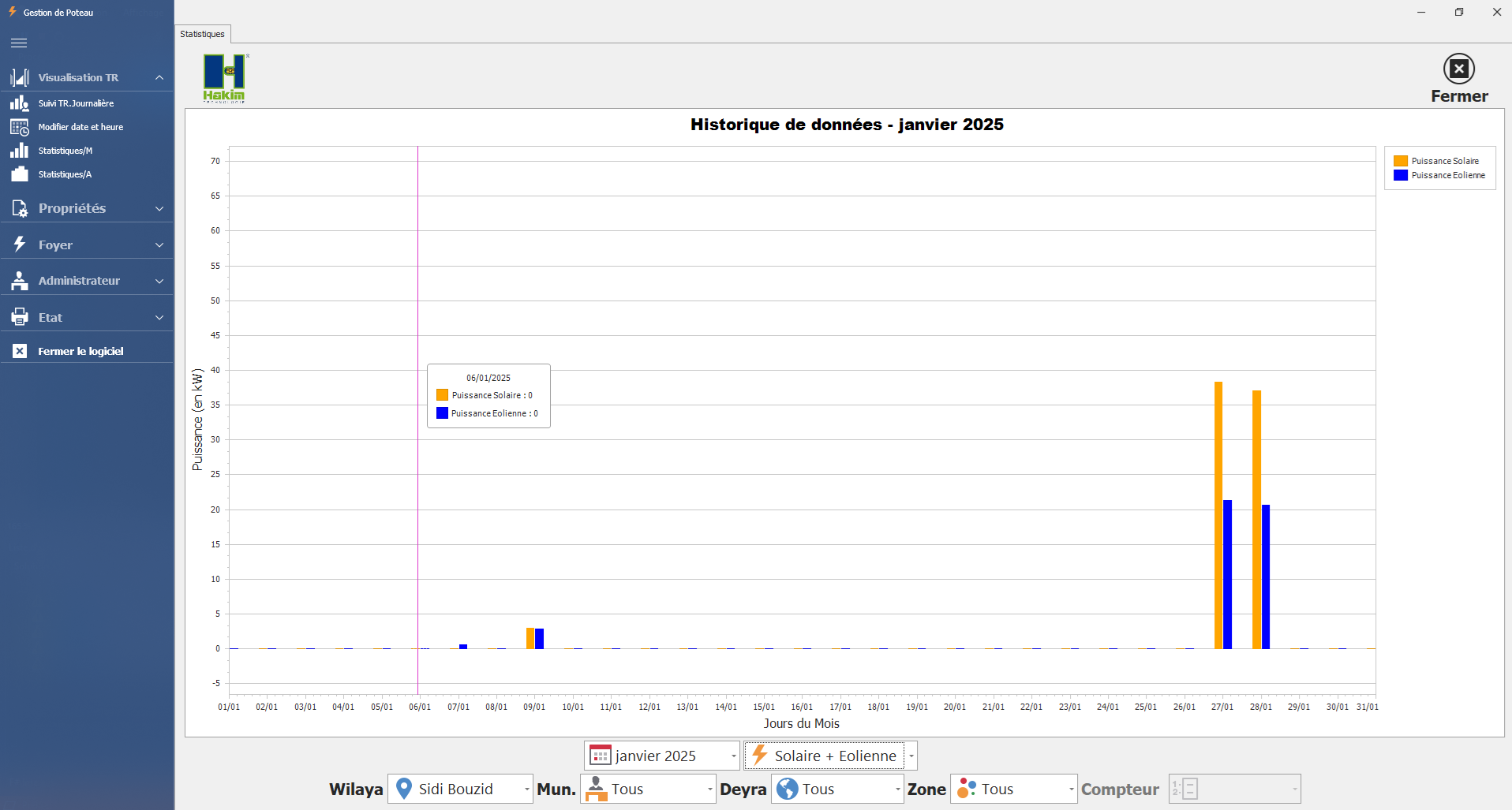Click Fermer le logiciel X icon
This screenshot has width=1512, height=810.
point(20,351)
